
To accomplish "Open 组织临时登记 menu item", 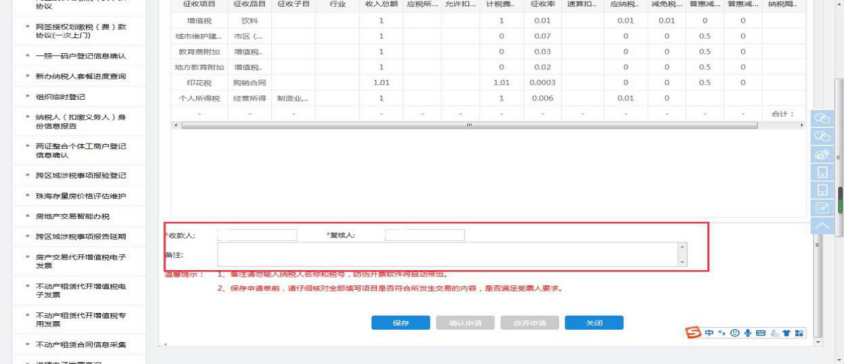I will pyautogui.click(x=60, y=97).
